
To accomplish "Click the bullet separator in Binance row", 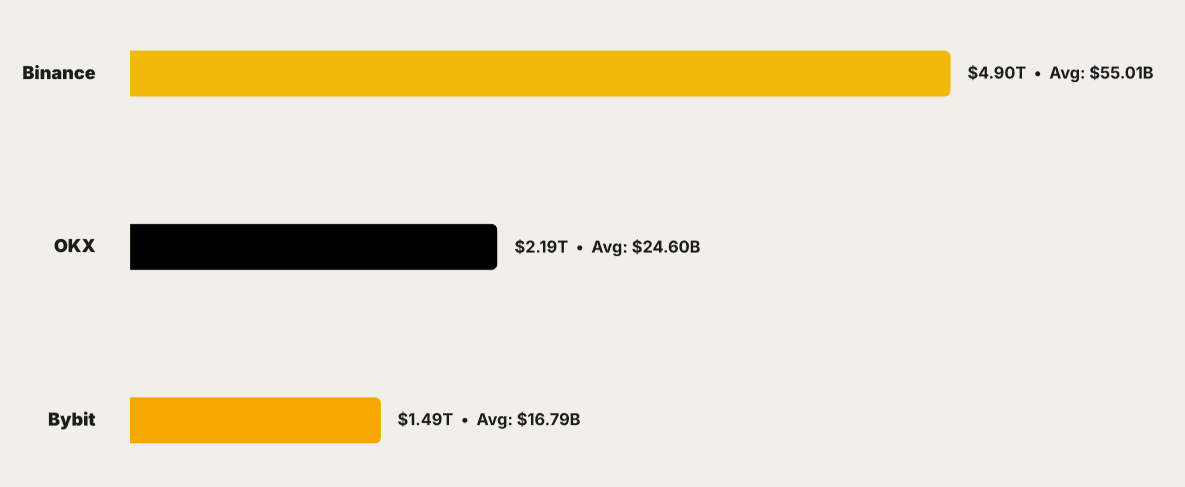I will pyautogui.click(x=1037, y=74).
